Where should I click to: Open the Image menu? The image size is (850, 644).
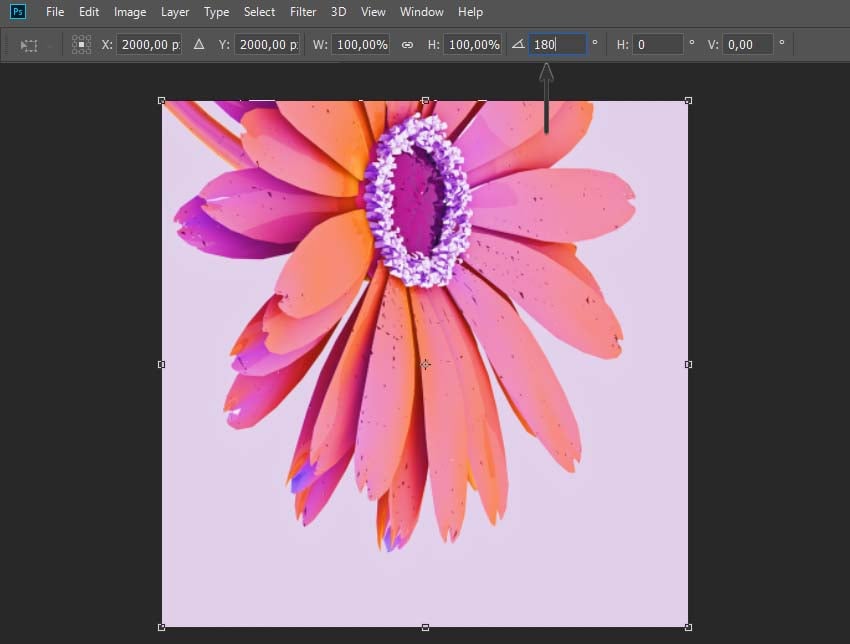click(x=130, y=12)
